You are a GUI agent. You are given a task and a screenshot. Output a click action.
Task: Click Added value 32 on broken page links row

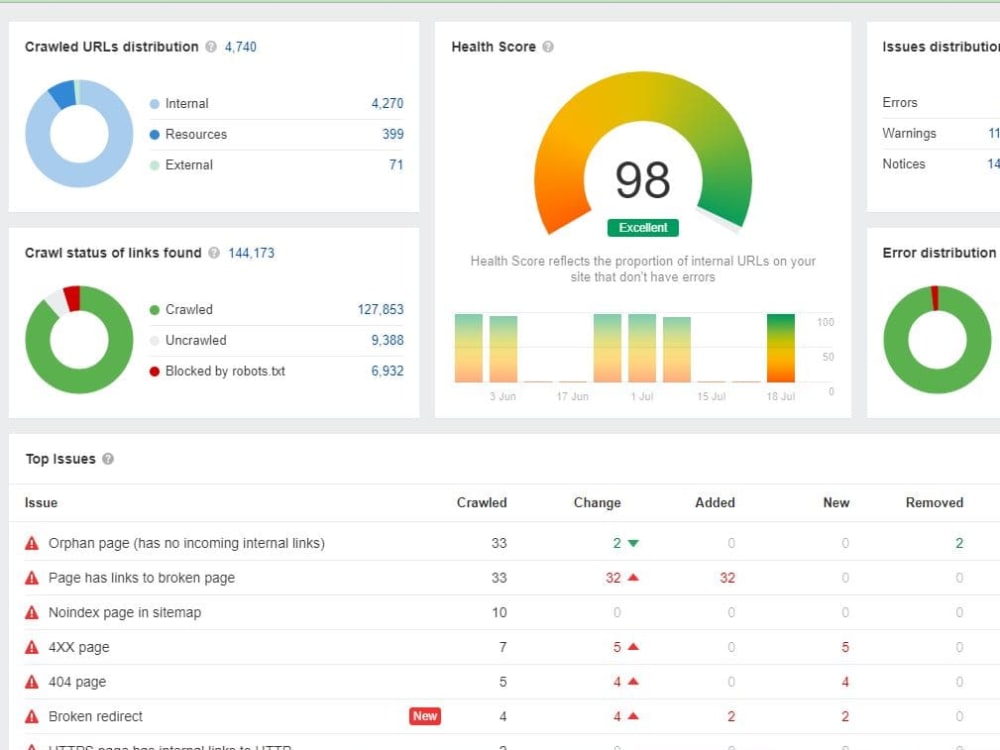[727, 577]
